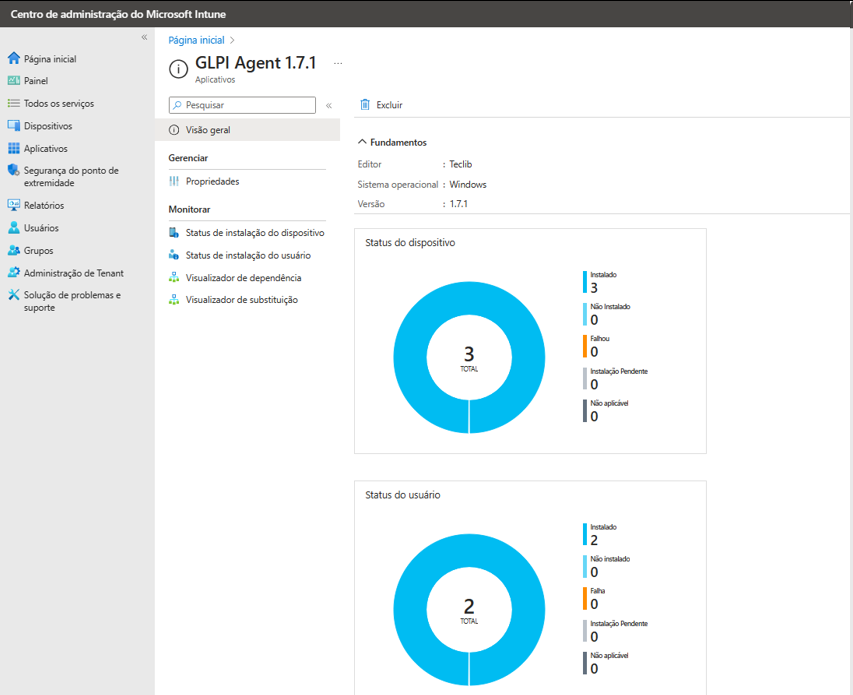Viewport: 853px width, 695px height.
Task: Click the trash icon for Excluir
Action: 365,104
